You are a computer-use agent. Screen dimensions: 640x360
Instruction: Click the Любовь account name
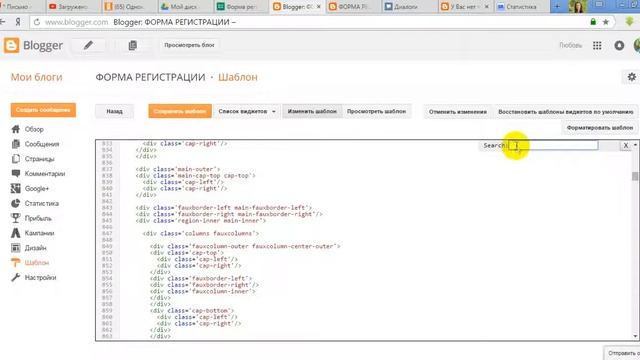(x=570, y=45)
